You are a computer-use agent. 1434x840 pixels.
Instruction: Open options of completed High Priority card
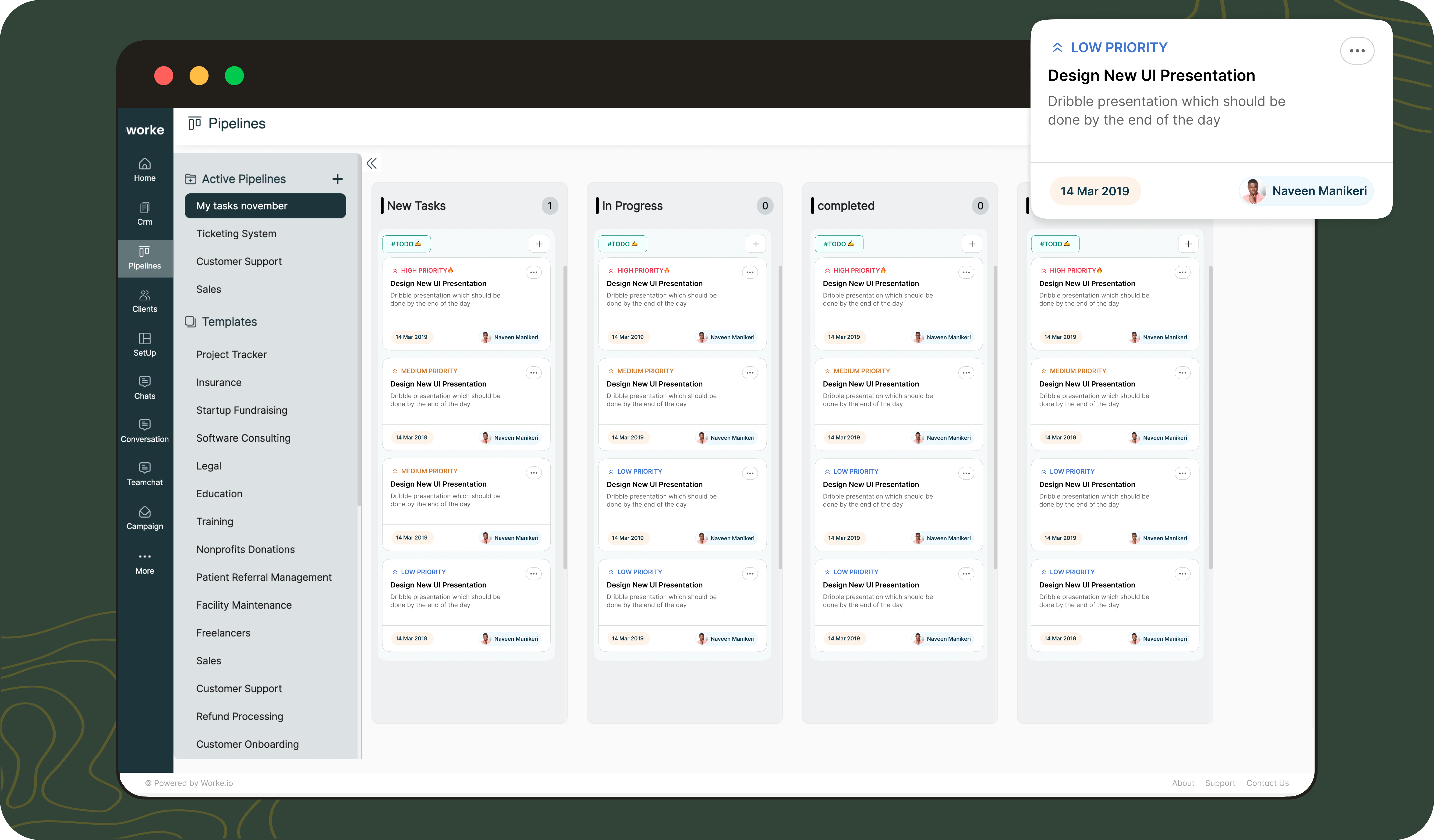click(x=966, y=272)
